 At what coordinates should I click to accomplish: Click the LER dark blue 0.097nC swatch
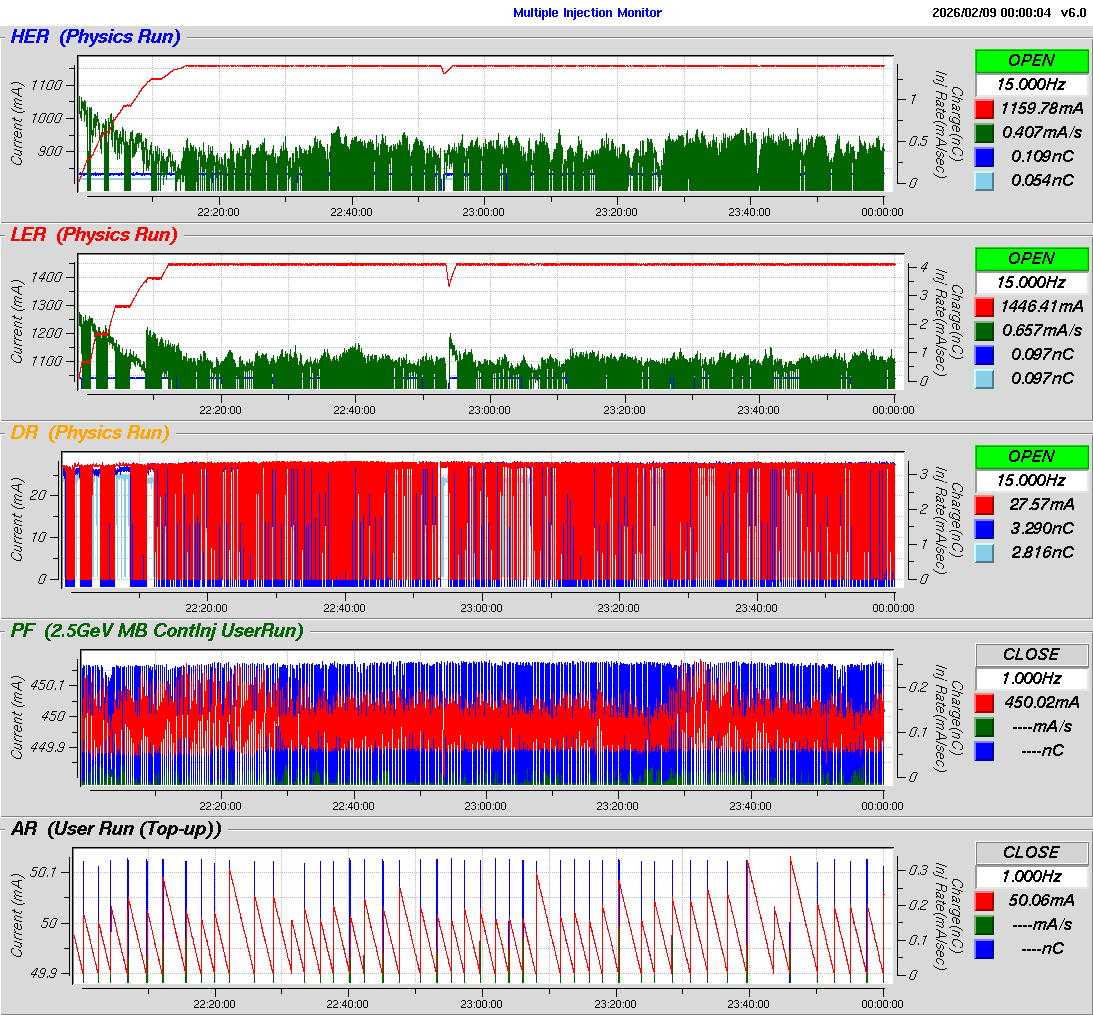984,354
